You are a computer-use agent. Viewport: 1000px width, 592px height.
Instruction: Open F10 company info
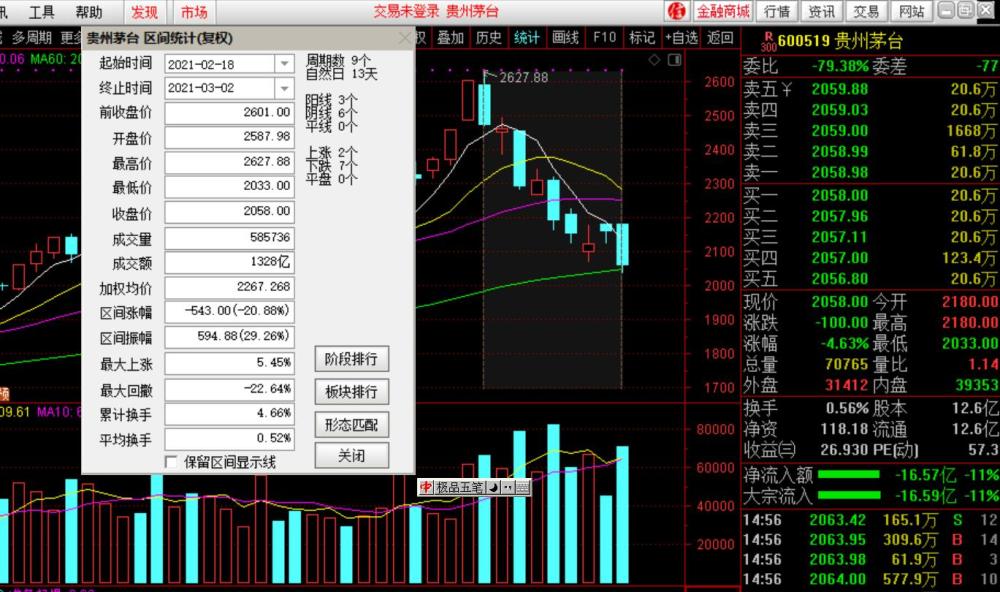click(x=604, y=38)
